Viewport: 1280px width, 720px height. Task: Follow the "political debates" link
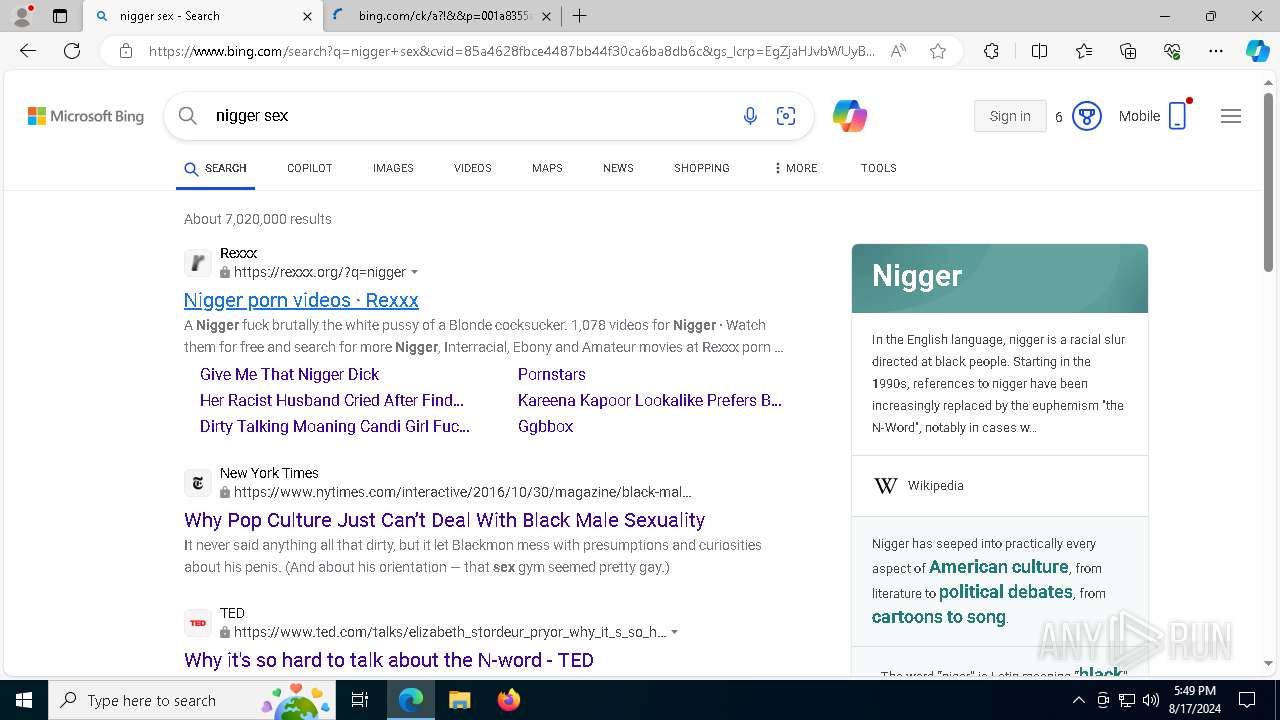(x=1006, y=592)
